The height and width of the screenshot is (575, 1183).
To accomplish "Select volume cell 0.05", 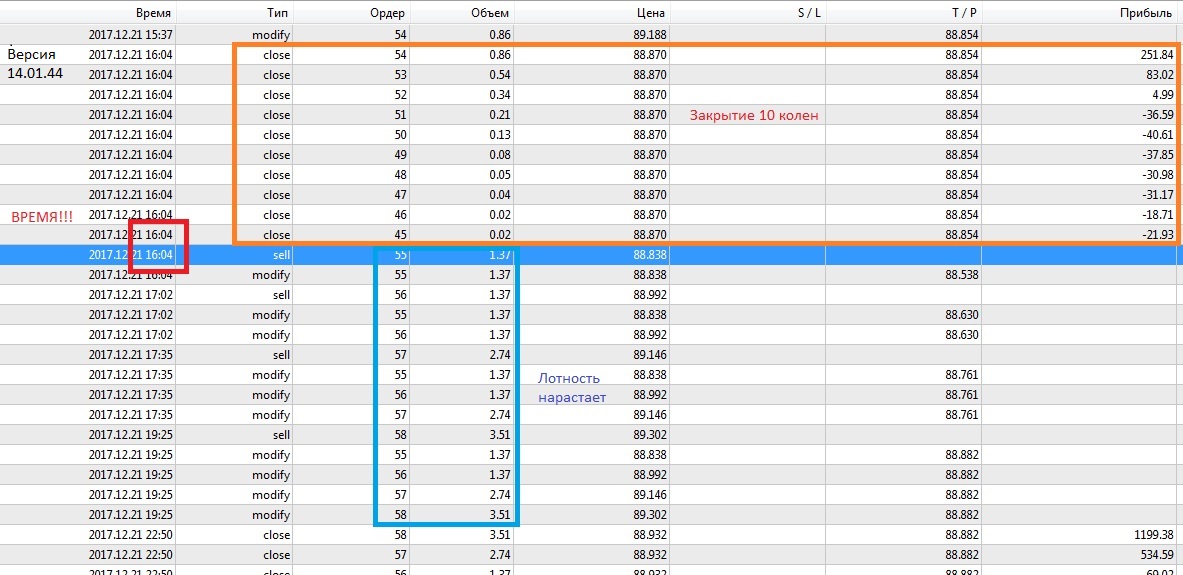I will click(499, 174).
